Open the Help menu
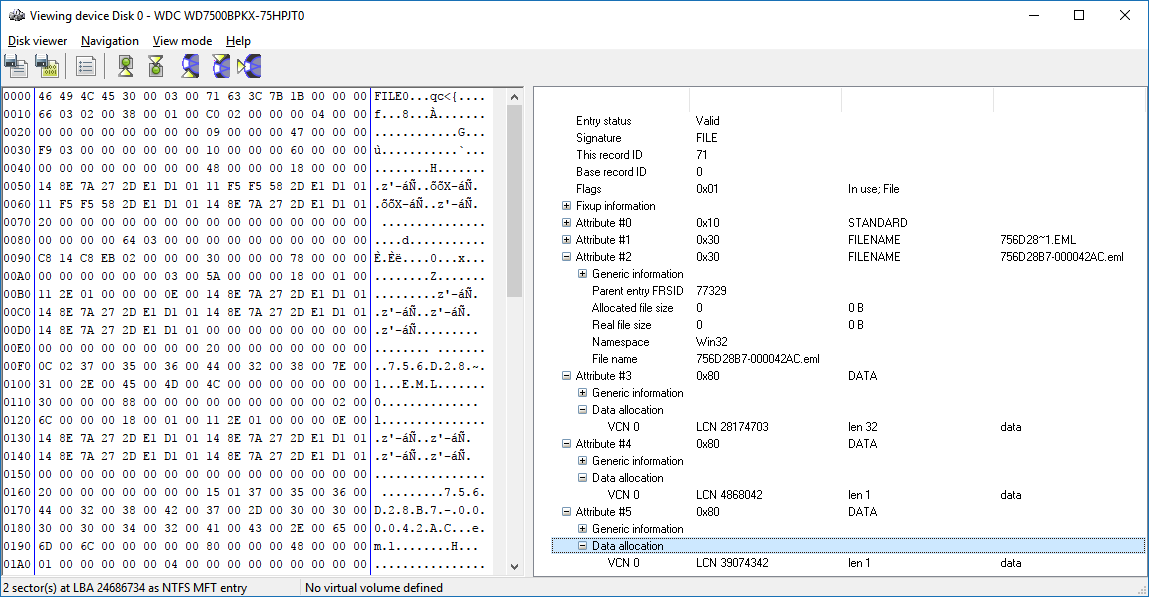 (238, 41)
